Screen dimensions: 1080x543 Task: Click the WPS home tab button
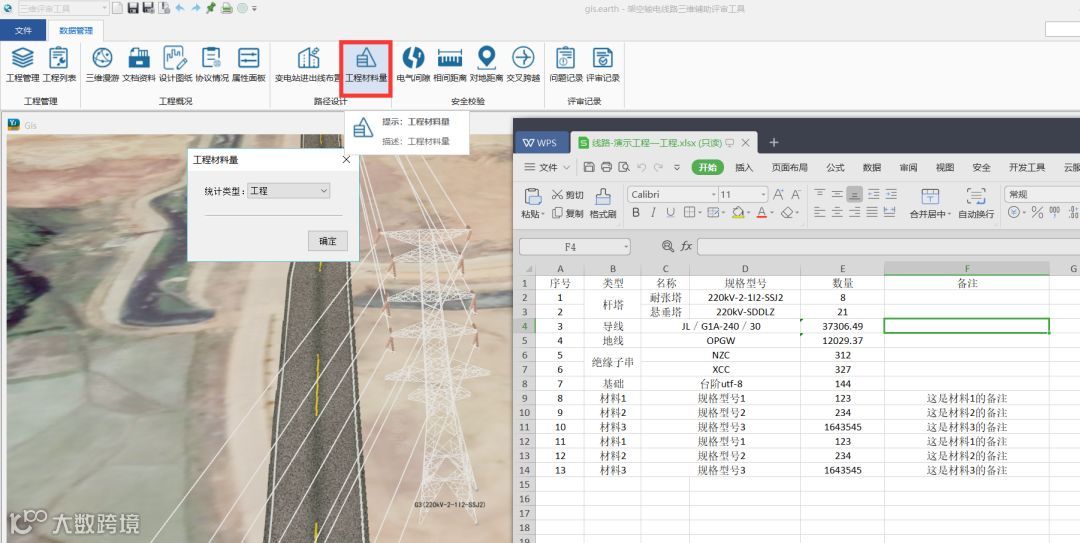point(541,143)
